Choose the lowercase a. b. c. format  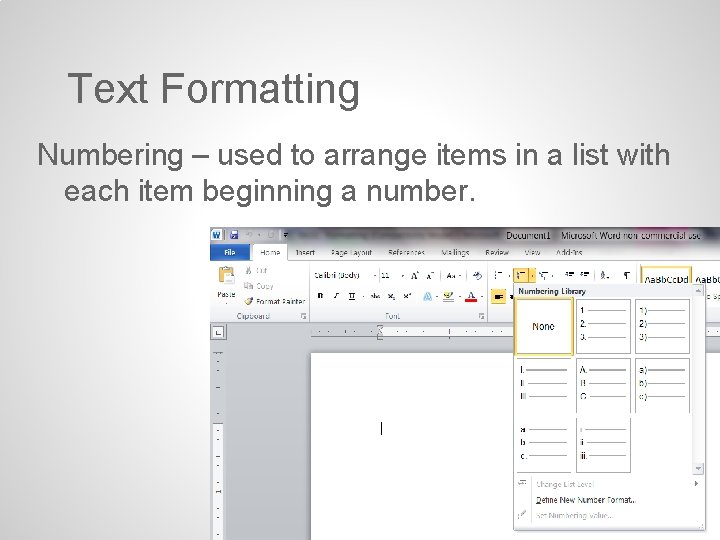(544, 445)
